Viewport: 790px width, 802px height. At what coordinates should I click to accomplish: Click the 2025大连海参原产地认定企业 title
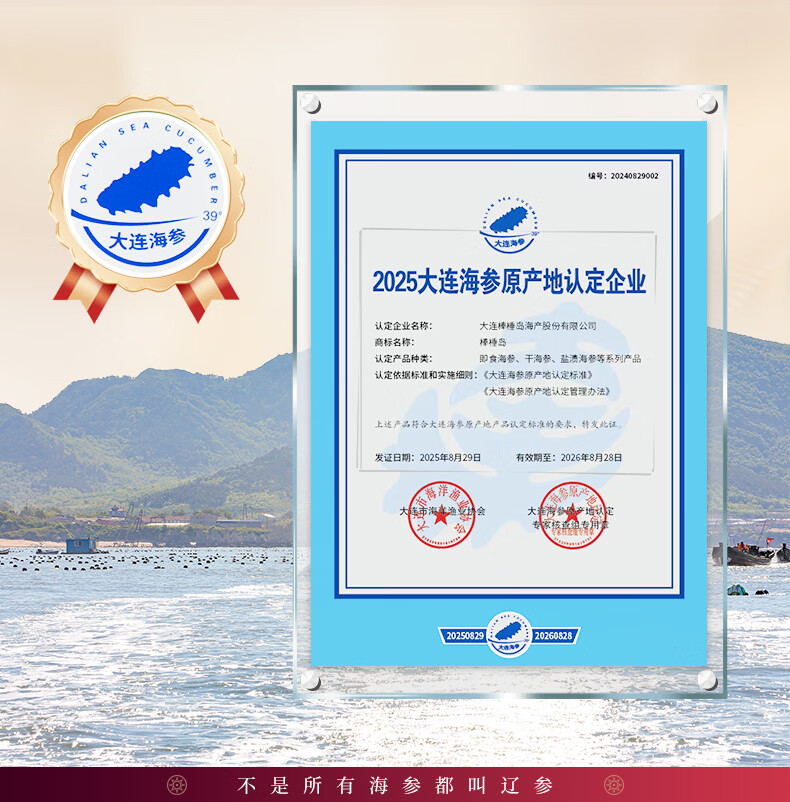(509, 281)
